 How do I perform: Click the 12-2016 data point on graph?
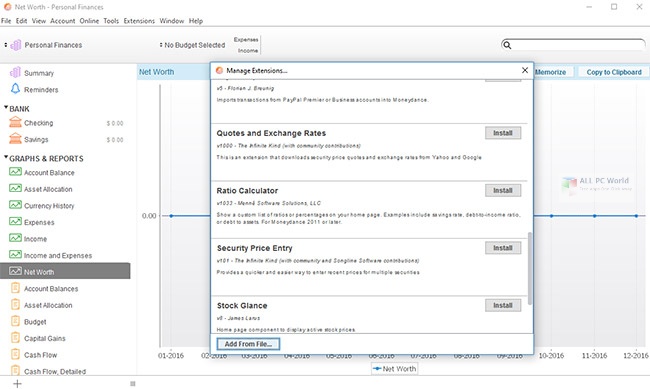pyautogui.click(x=636, y=216)
